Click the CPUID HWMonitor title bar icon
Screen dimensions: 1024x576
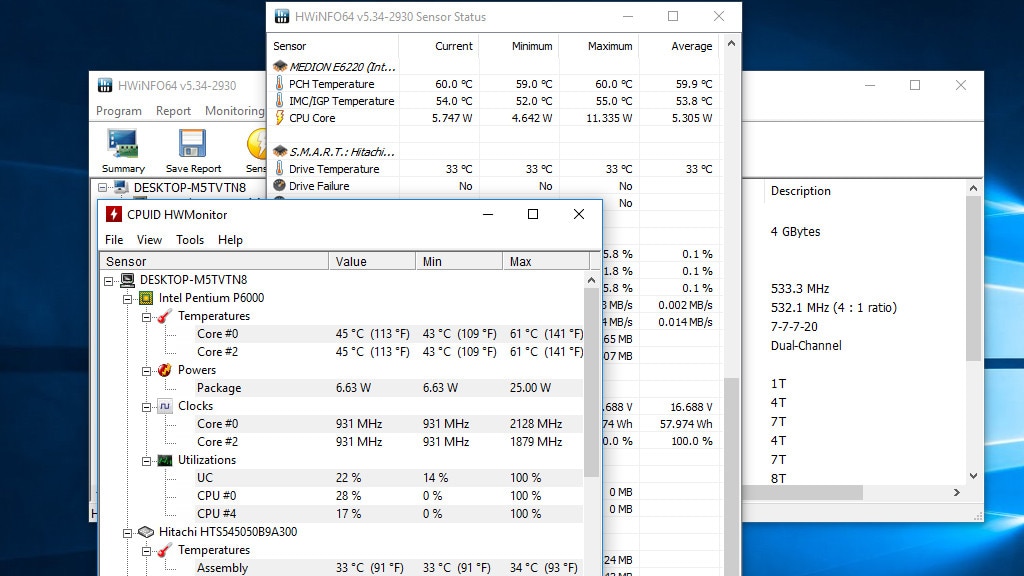click(x=114, y=214)
